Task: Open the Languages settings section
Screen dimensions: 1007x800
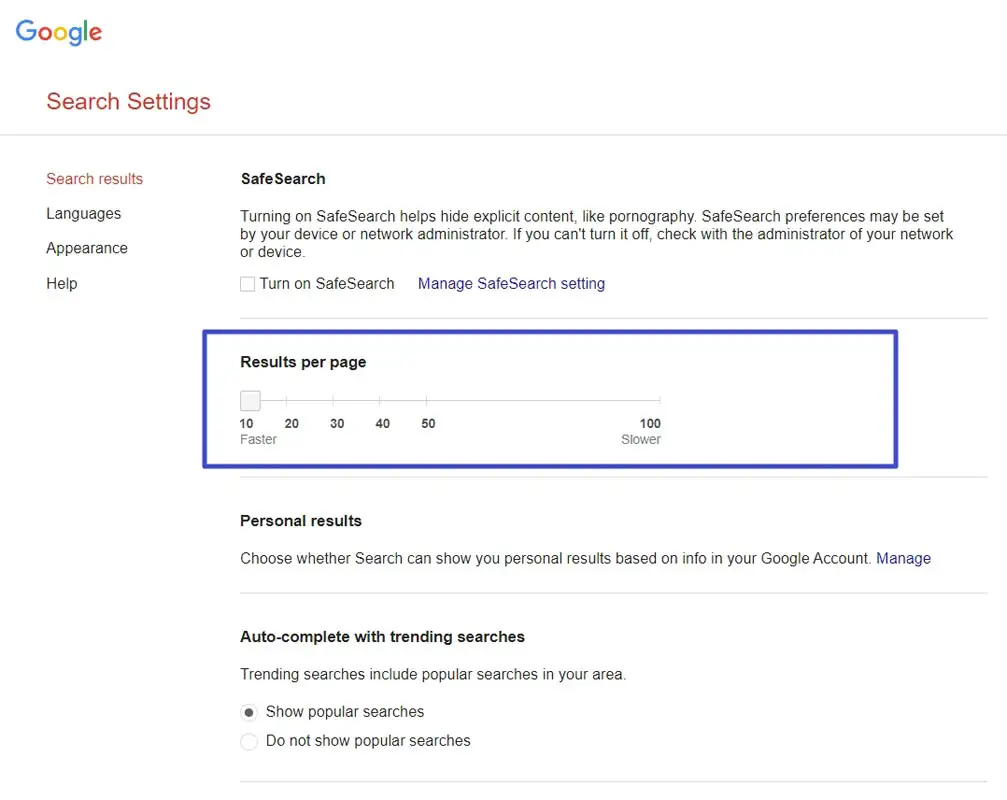Action: 83,214
